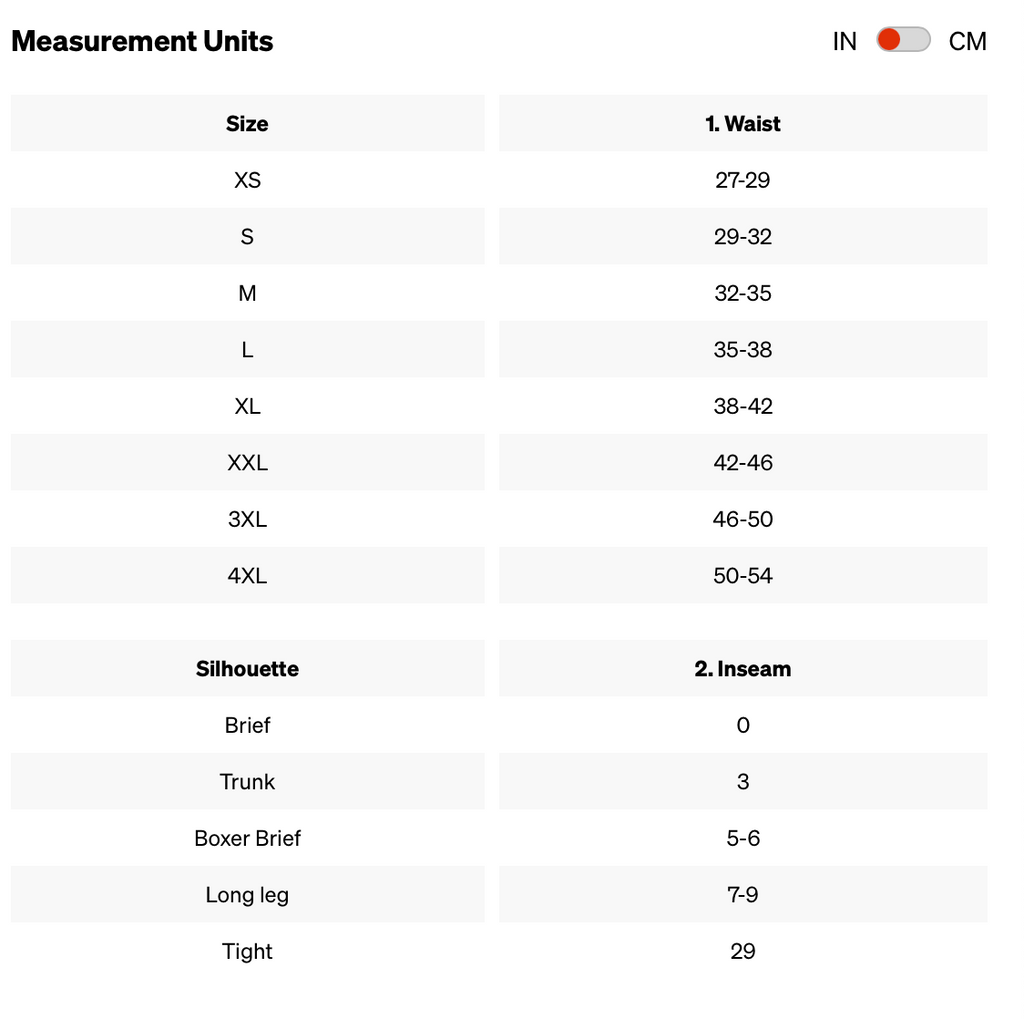Image resolution: width=1024 pixels, height=1019 pixels.
Task: Click the 38-42 waist value for XL
Action: tap(743, 406)
